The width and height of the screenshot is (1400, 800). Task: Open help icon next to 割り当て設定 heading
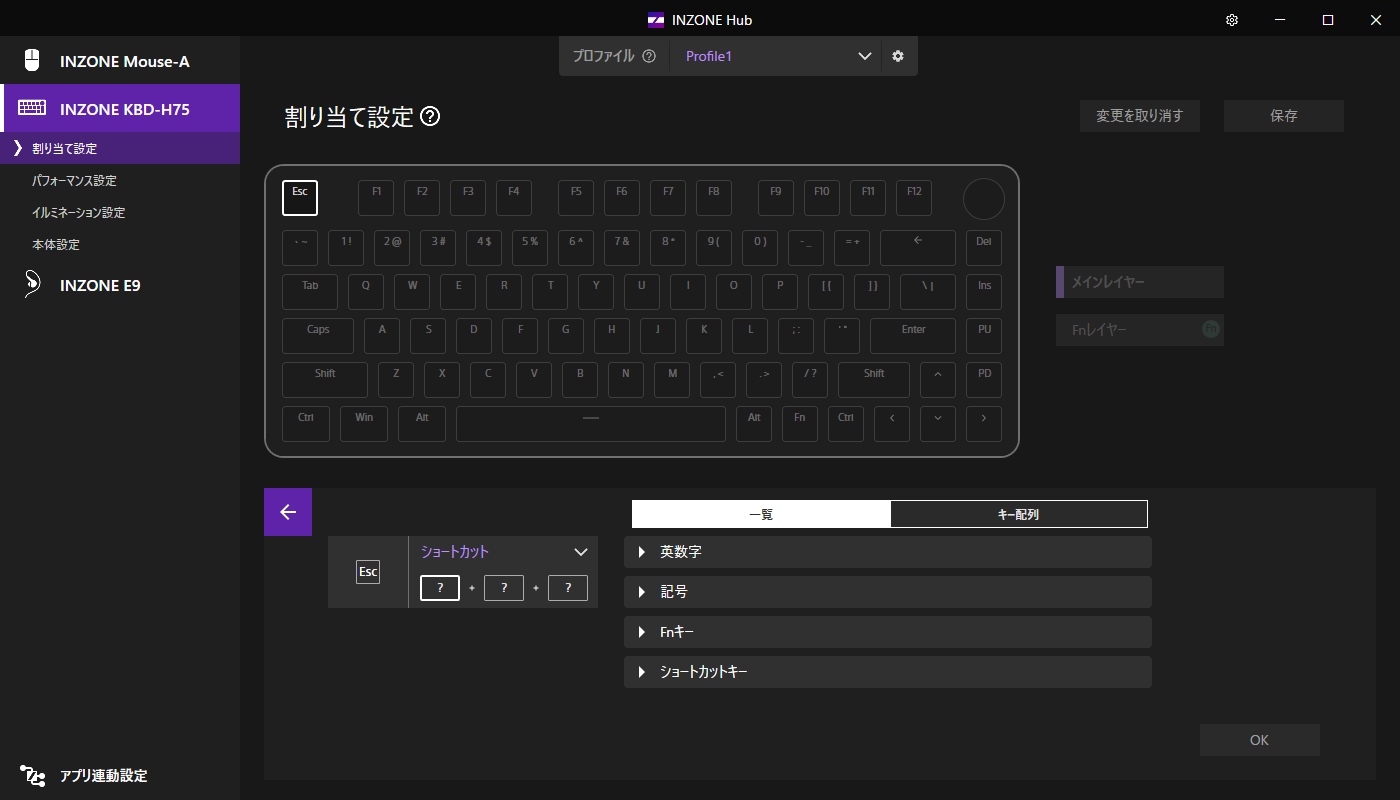click(x=430, y=117)
